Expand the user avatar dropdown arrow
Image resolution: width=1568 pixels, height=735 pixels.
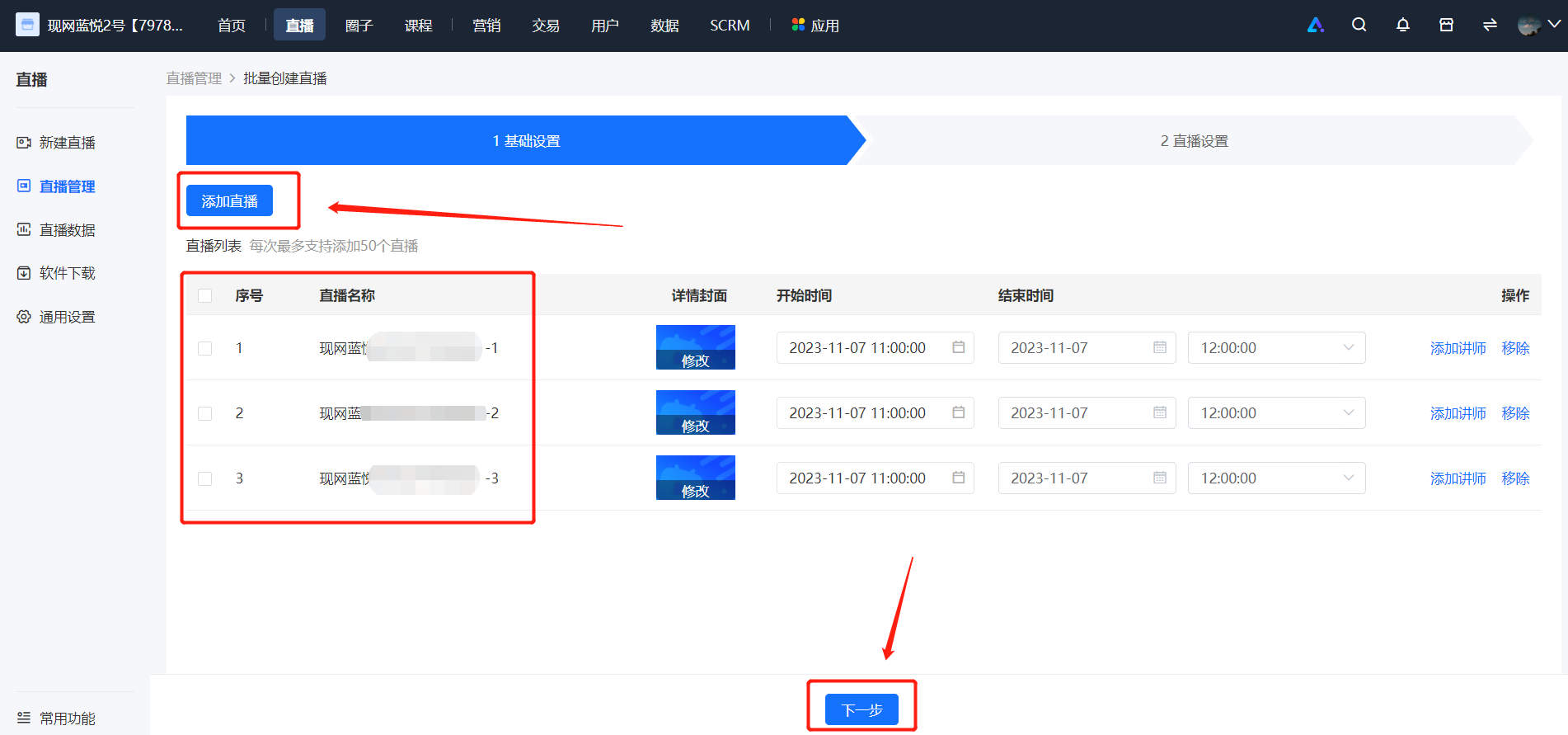(x=1554, y=25)
